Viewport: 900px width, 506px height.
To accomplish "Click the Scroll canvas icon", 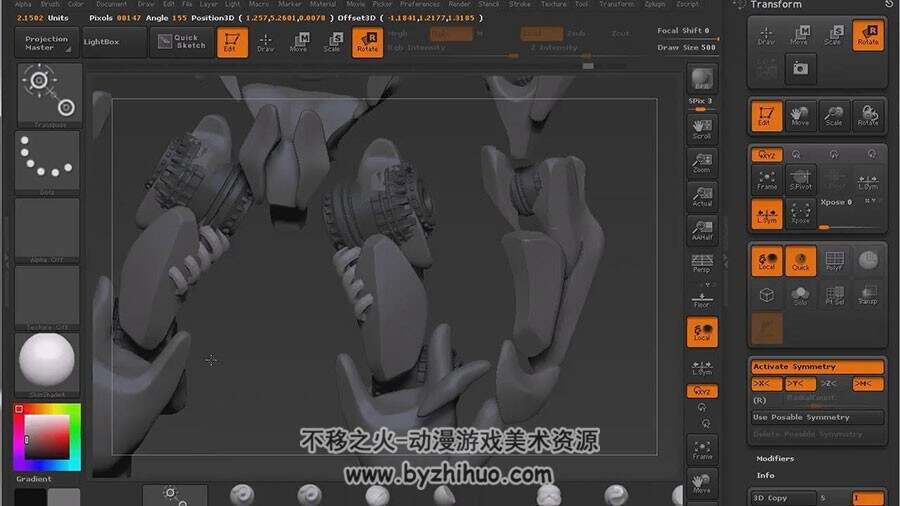I will 701,130.
